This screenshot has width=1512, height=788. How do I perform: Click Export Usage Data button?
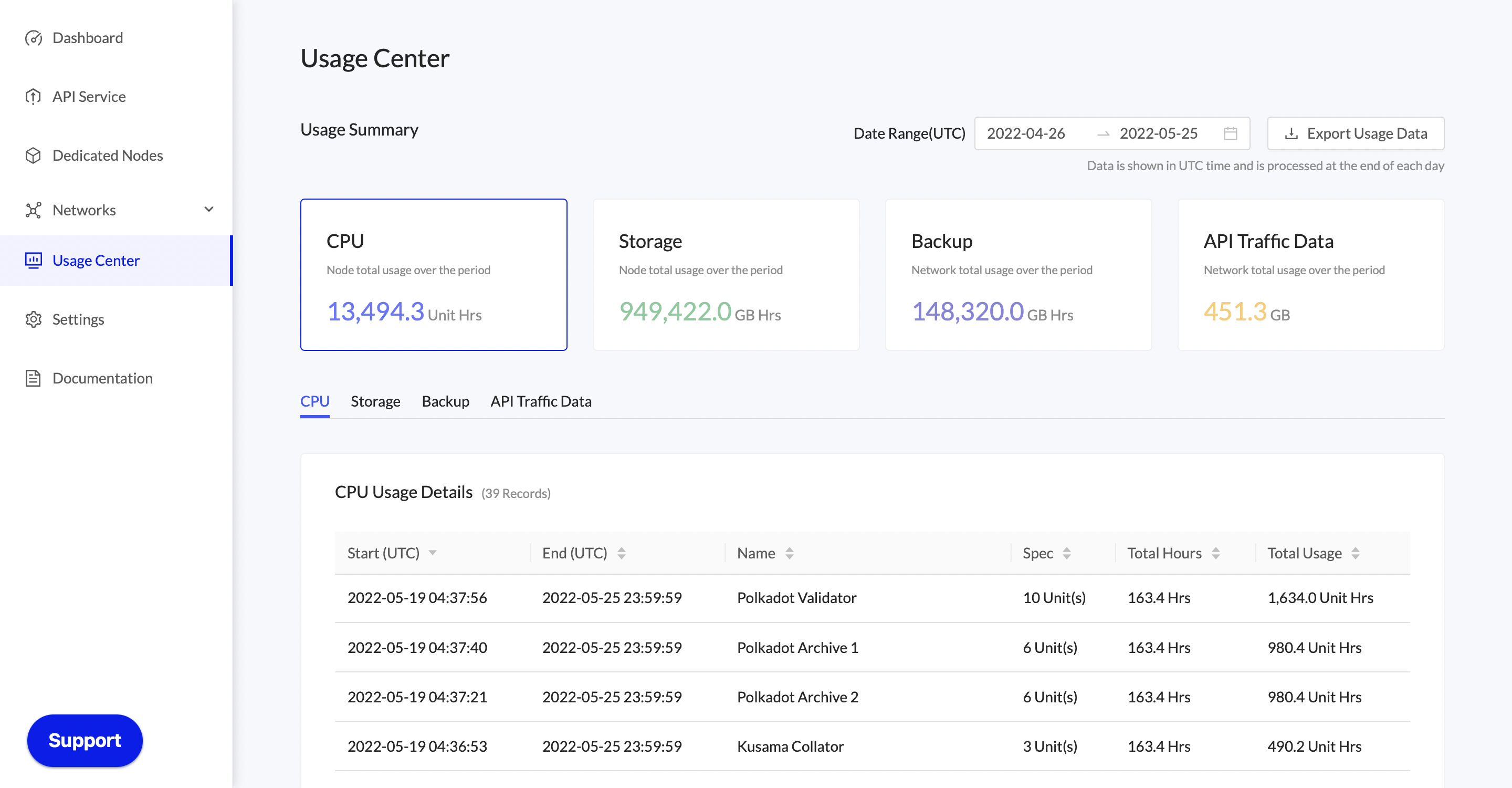pyautogui.click(x=1355, y=133)
